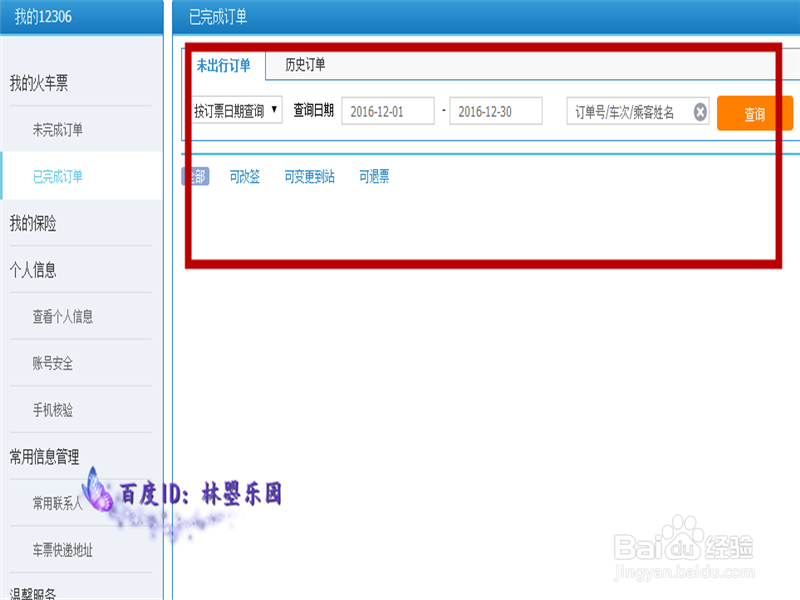
Task: Open 手机核验 in the sidebar
Action: tap(53, 410)
